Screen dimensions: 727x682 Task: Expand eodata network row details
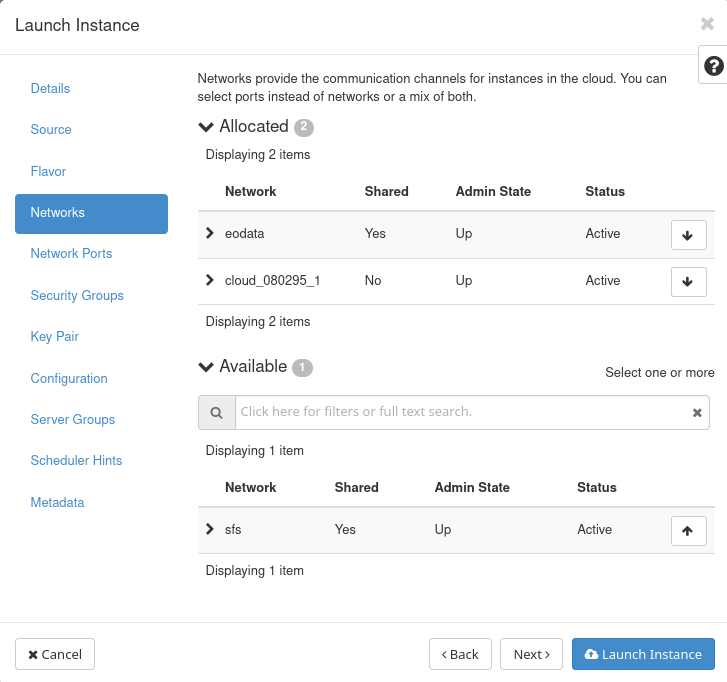[210, 233]
